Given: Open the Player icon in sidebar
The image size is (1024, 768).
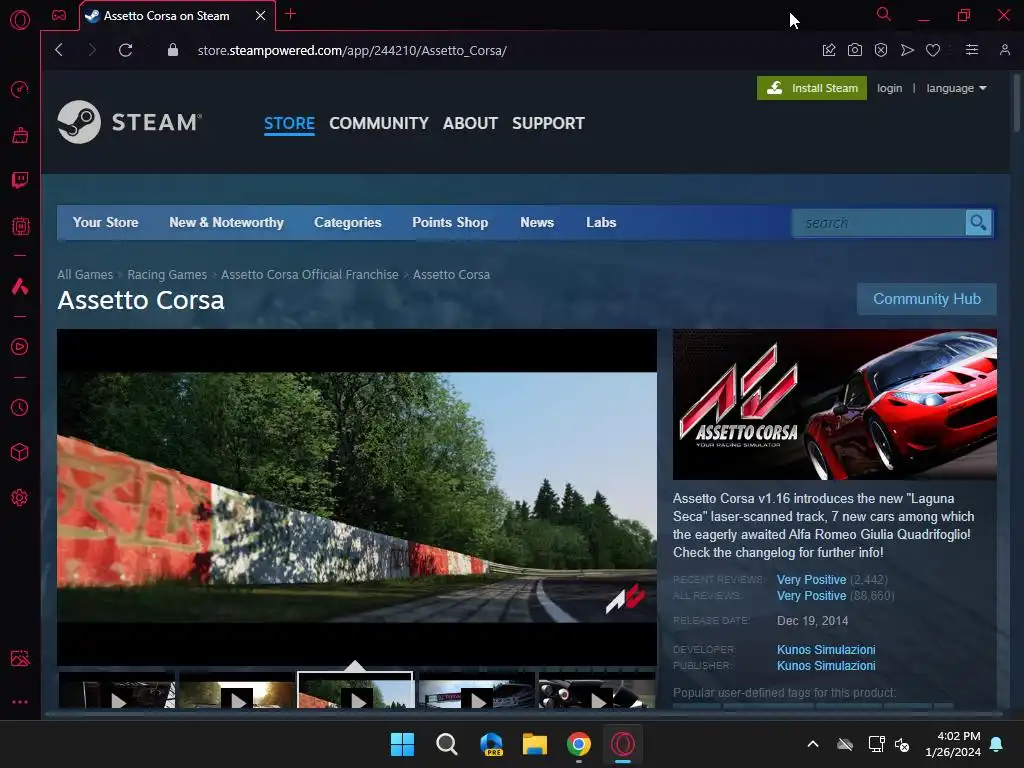Looking at the screenshot, I should 20,347.
